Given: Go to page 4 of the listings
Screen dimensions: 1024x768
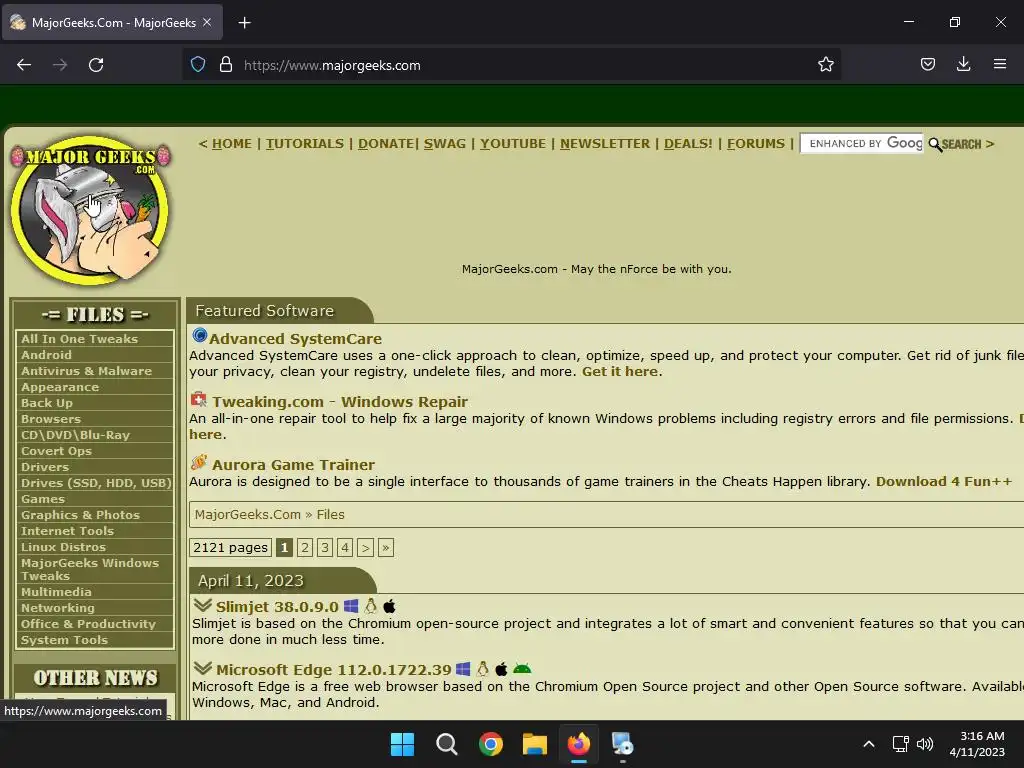Looking at the screenshot, I should [x=345, y=547].
